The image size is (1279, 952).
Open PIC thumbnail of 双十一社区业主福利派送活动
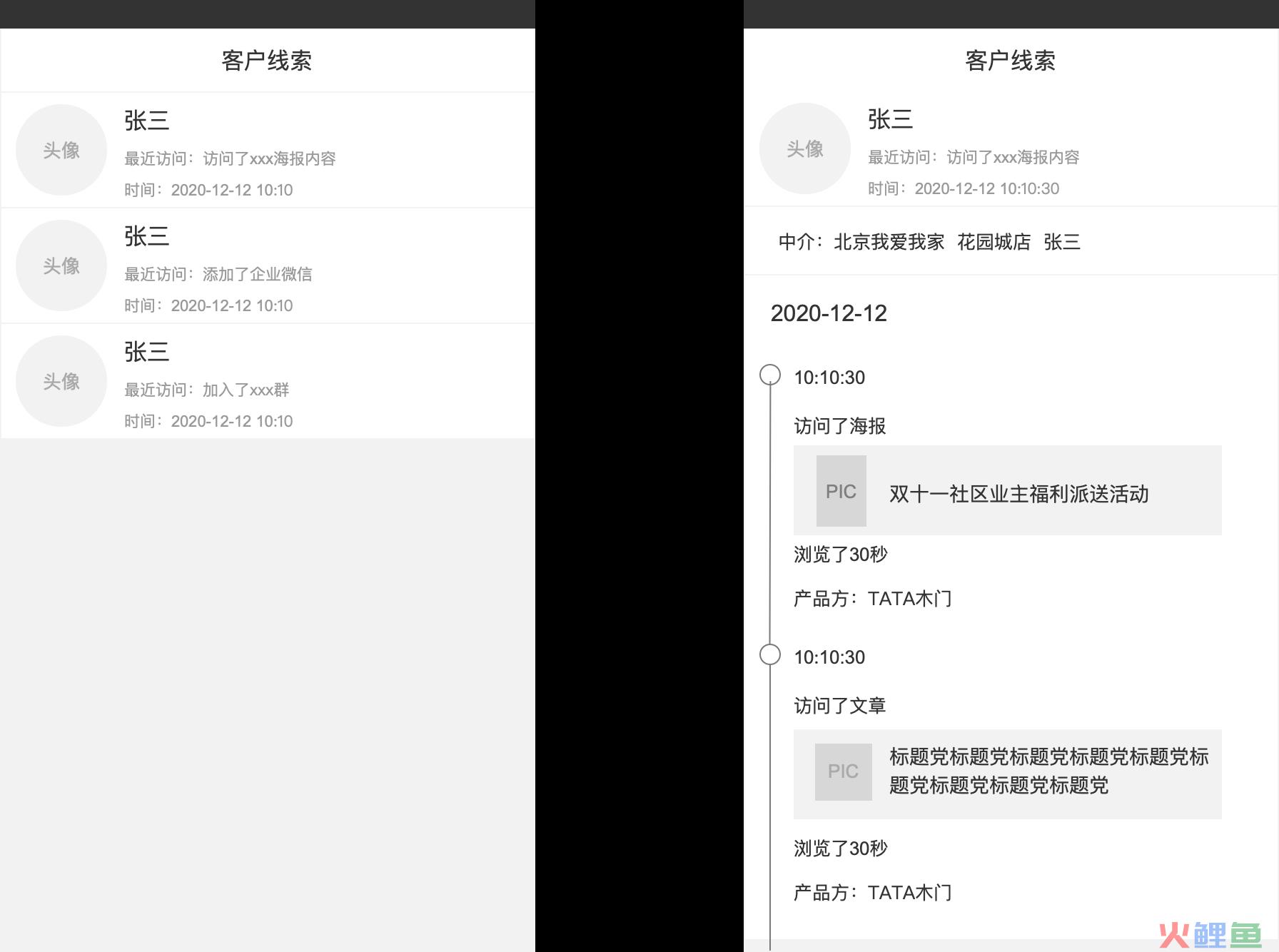[841, 491]
